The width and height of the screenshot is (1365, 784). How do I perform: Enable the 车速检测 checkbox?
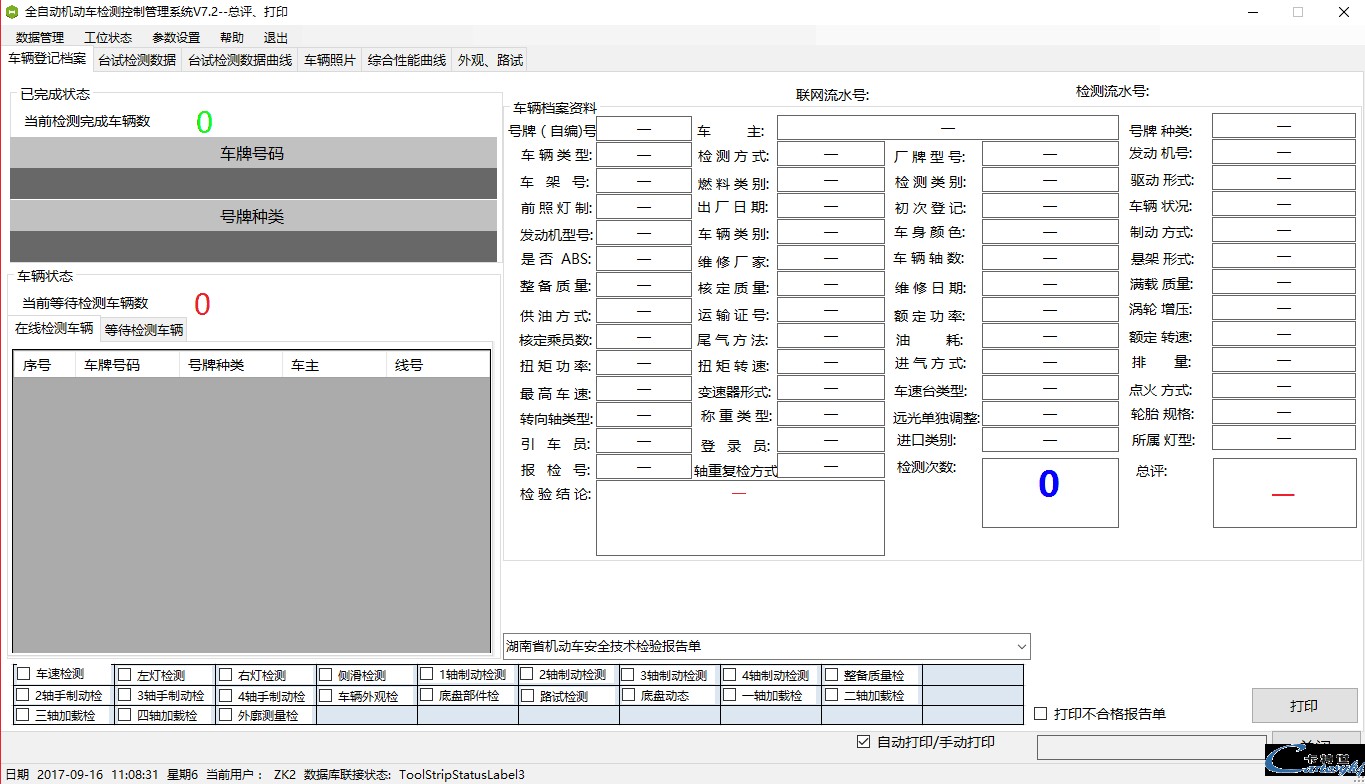point(24,674)
